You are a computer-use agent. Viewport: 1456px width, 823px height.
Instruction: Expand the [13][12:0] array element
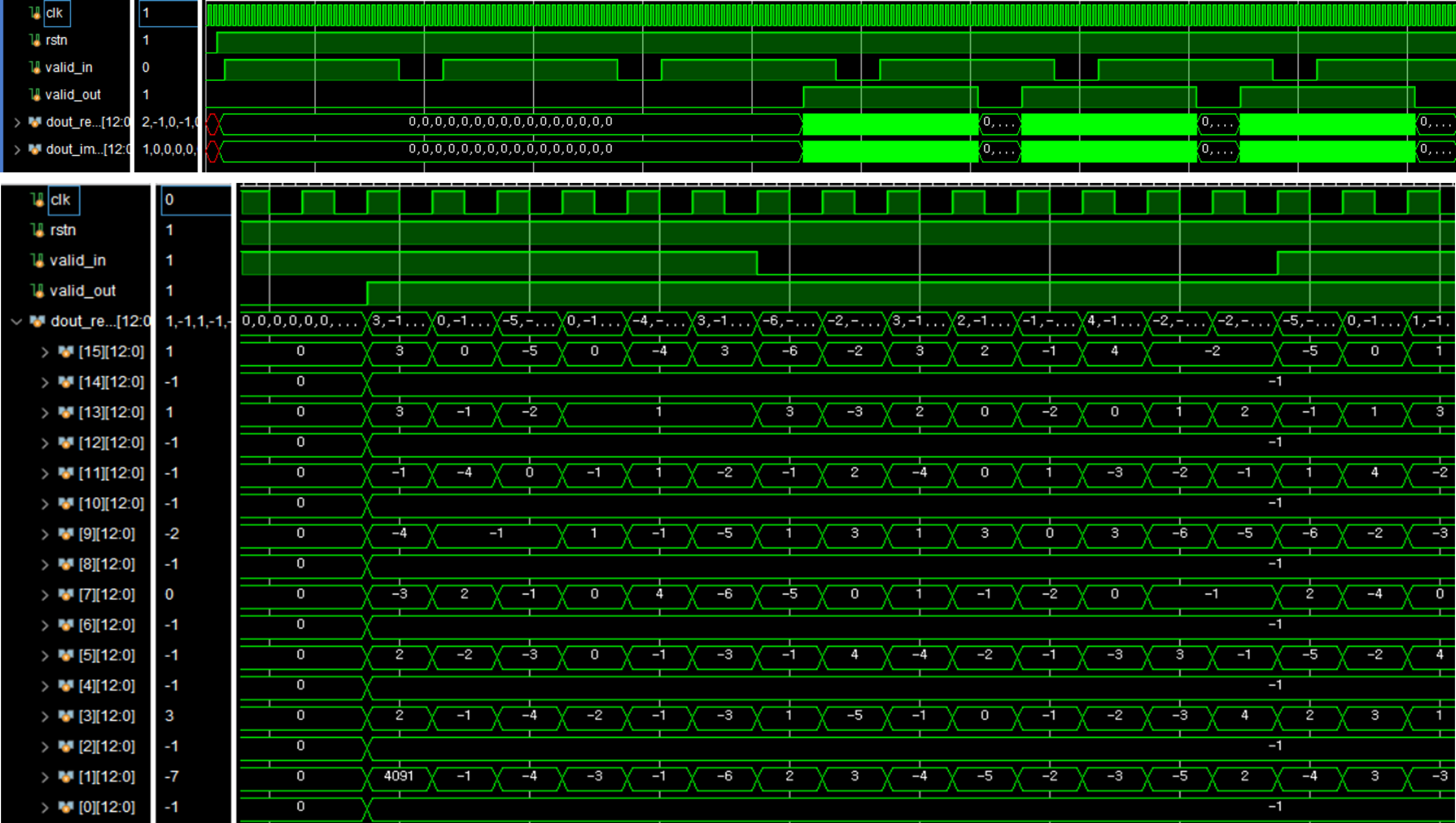tap(45, 413)
